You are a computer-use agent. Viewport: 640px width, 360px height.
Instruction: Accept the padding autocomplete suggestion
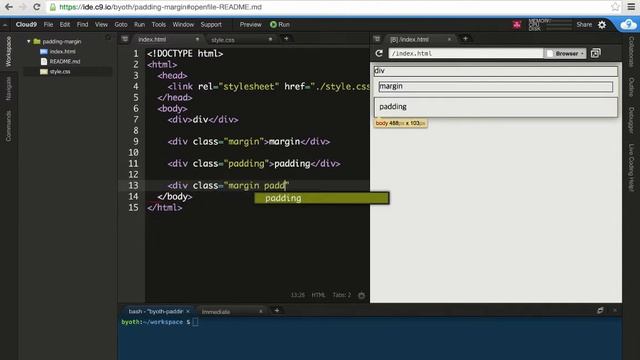point(322,198)
